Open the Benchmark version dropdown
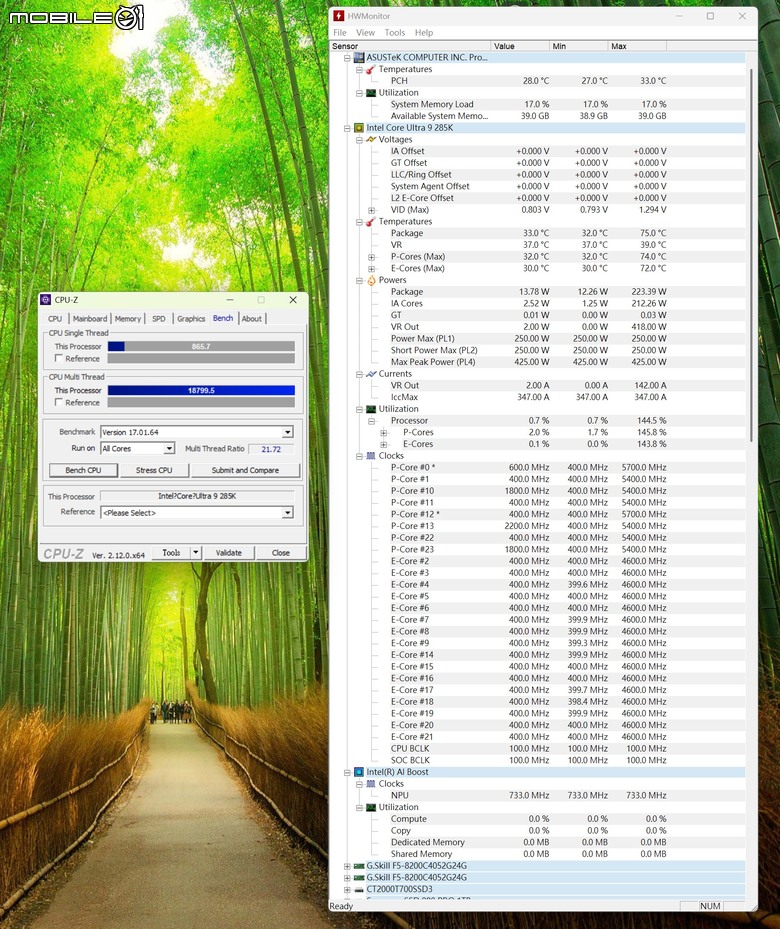This screenshot has height=929, width=780. 287,432
